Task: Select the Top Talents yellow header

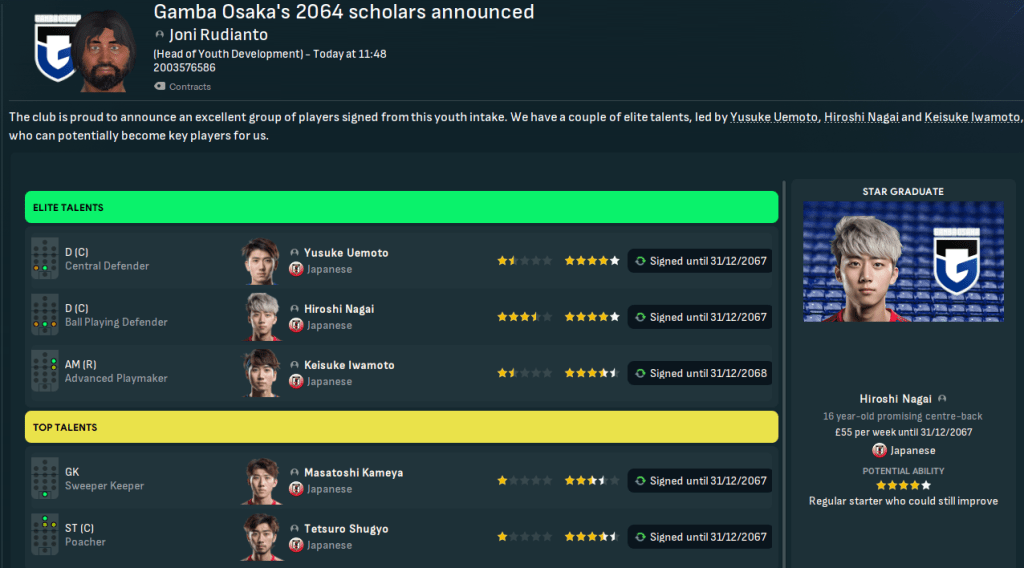Action: click(x=401, y=427)
